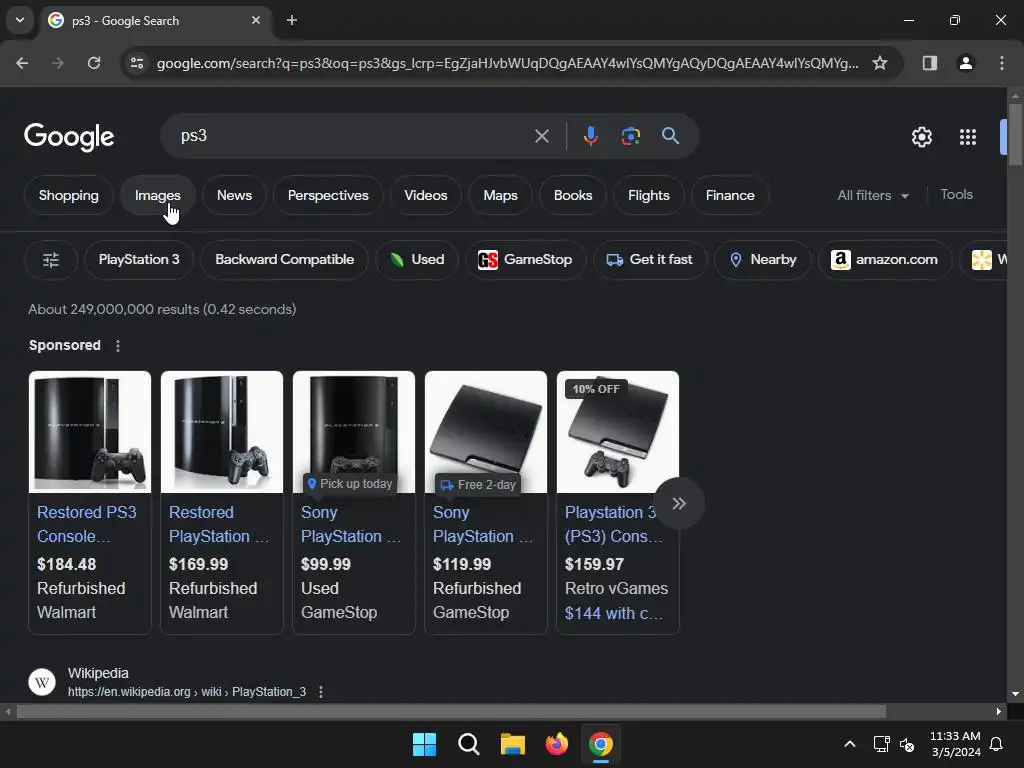Switch to the Flights tab
1024x768 pixels.
(648, 195)
